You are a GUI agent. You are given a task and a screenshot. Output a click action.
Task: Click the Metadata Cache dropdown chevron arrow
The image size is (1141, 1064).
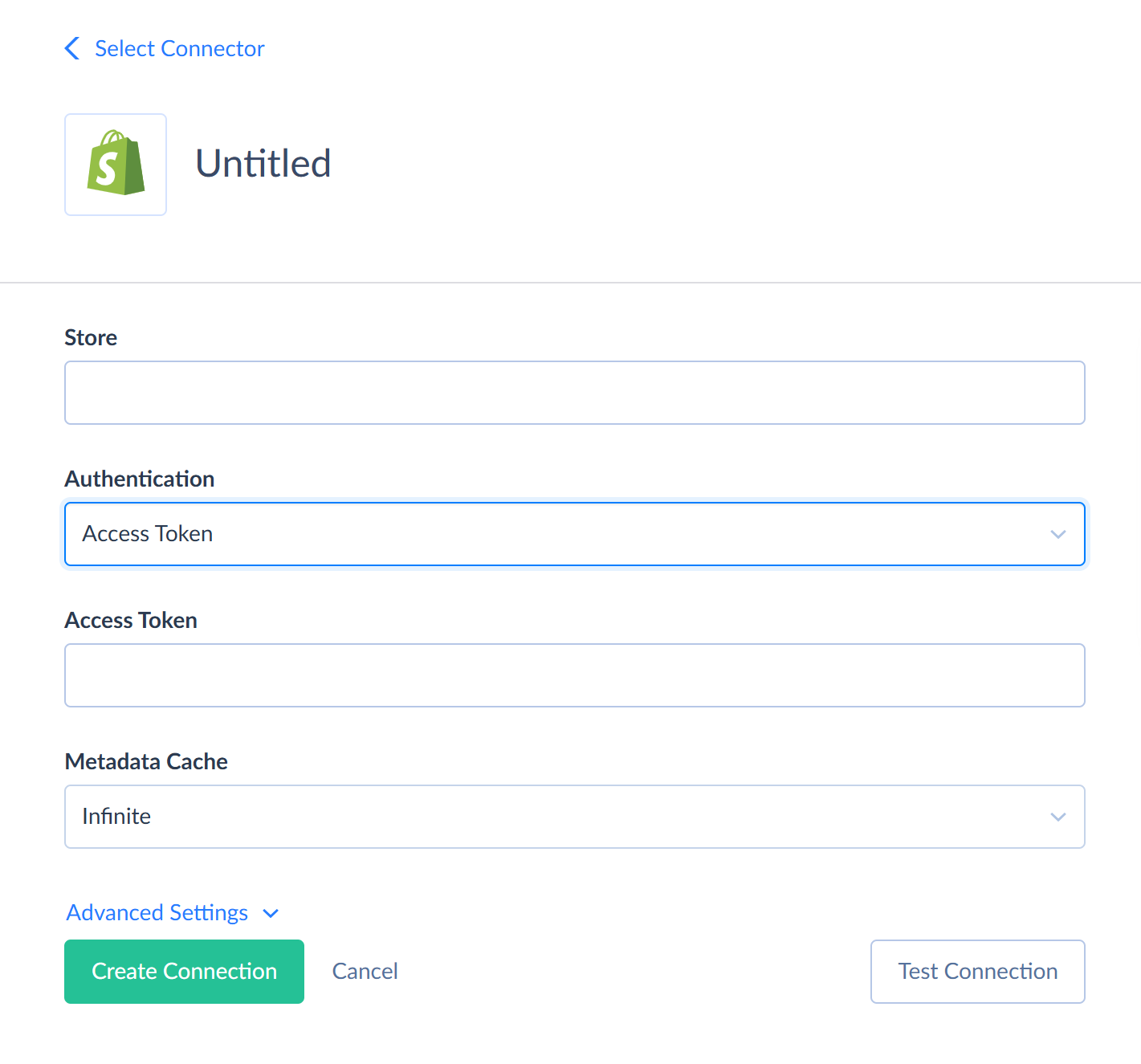(x=1057, y=816)
